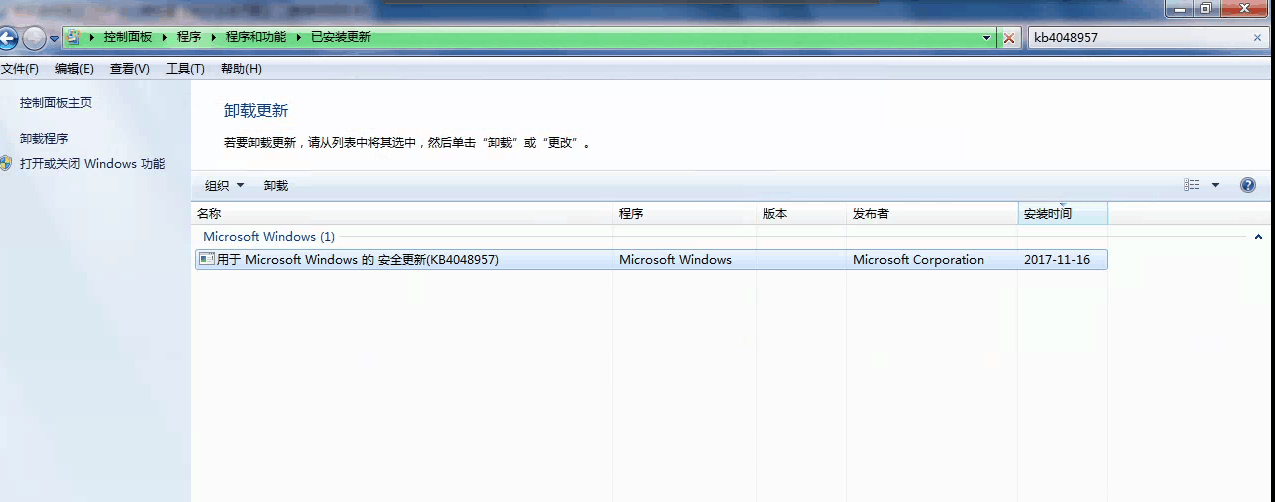This screenshot has height=502, width=1275.
Task: Open the view options dropdown arrow
Action: pos(1215,185)
